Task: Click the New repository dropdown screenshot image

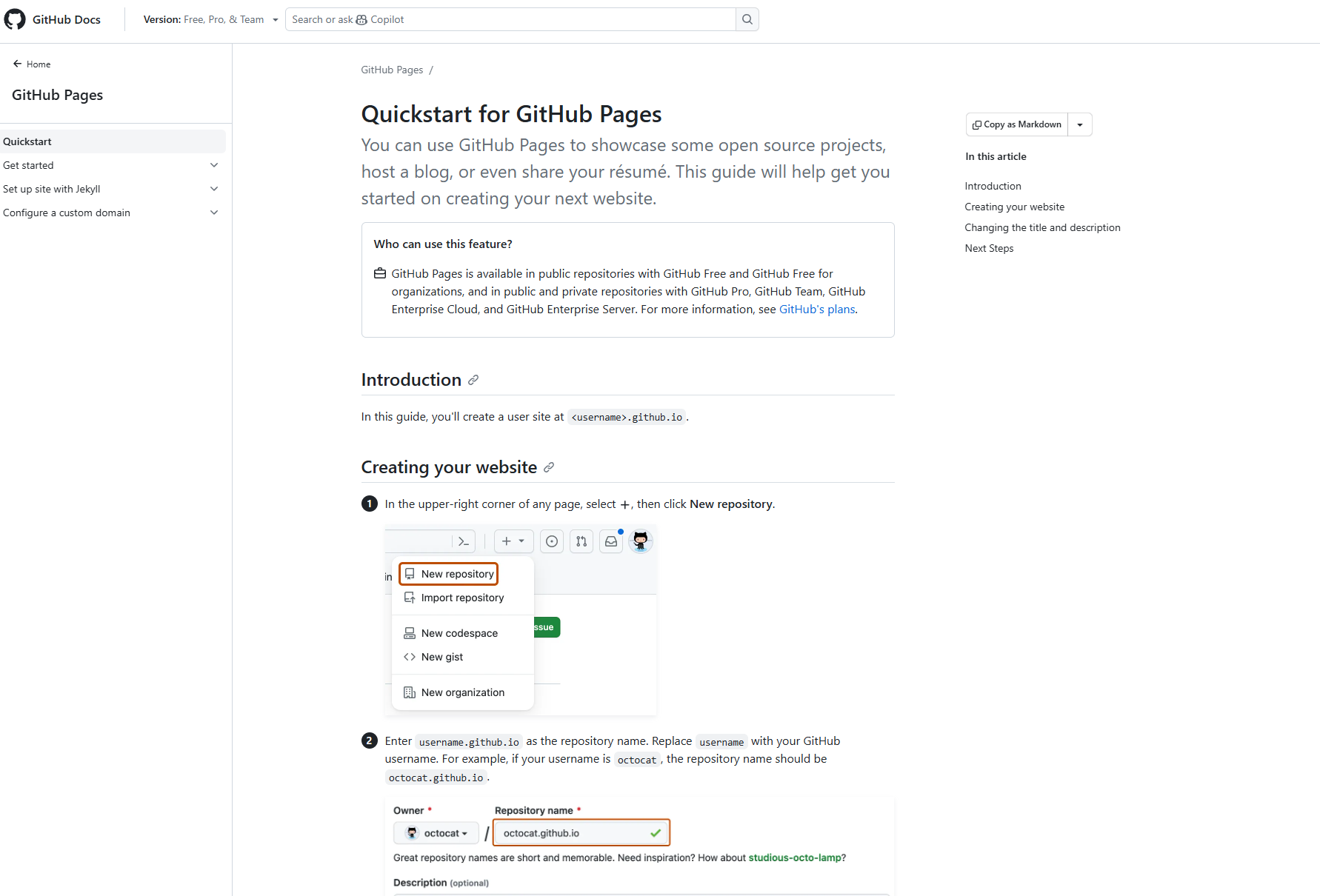Action: [520, 620]
